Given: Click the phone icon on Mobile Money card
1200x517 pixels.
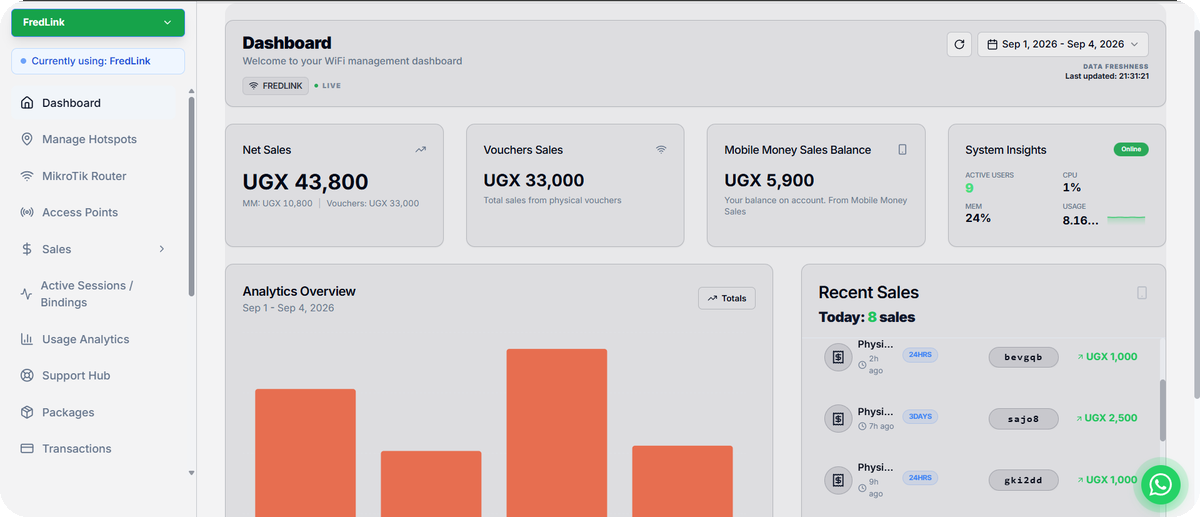Looking at the screenshot, I should (x=902, y=149).
